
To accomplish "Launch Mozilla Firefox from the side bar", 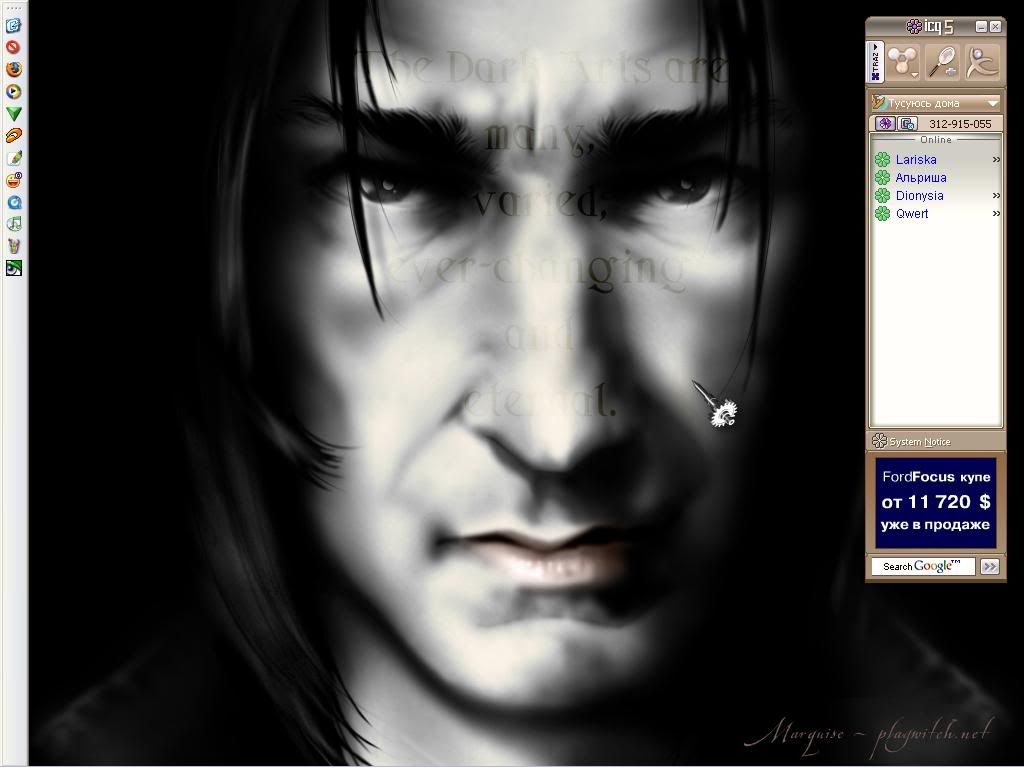I will pyautogui.click(x=14, y=69).
